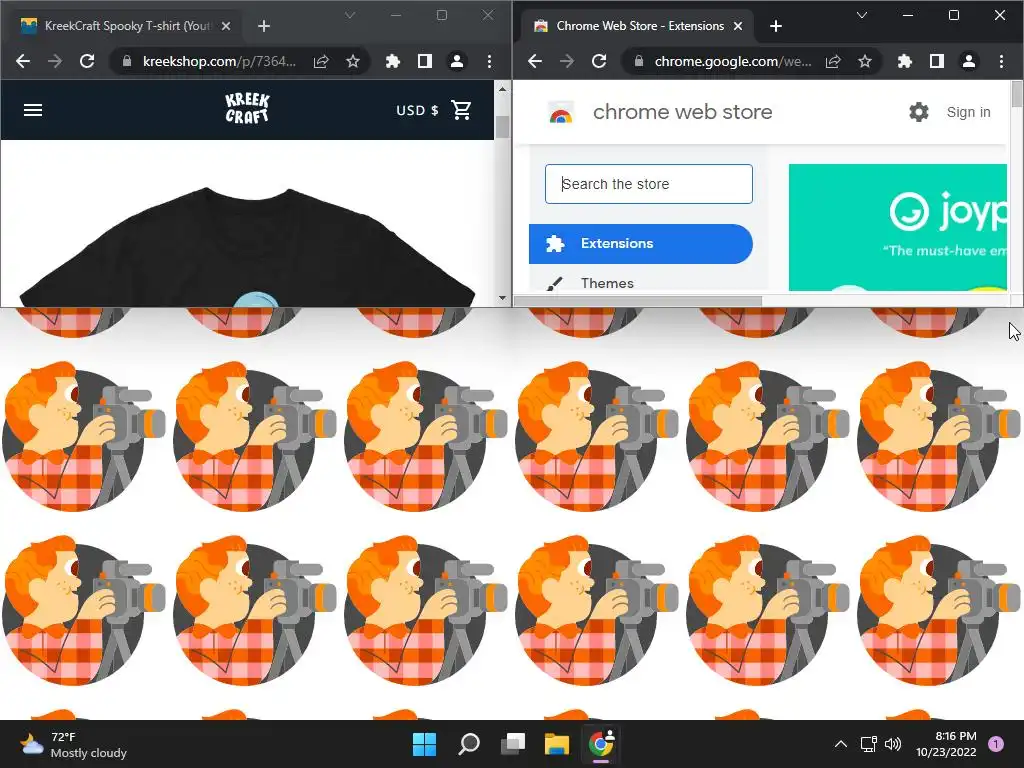Open File Explorer from the taskbar
Viewport: 1024px width, 768px height.
557,744
